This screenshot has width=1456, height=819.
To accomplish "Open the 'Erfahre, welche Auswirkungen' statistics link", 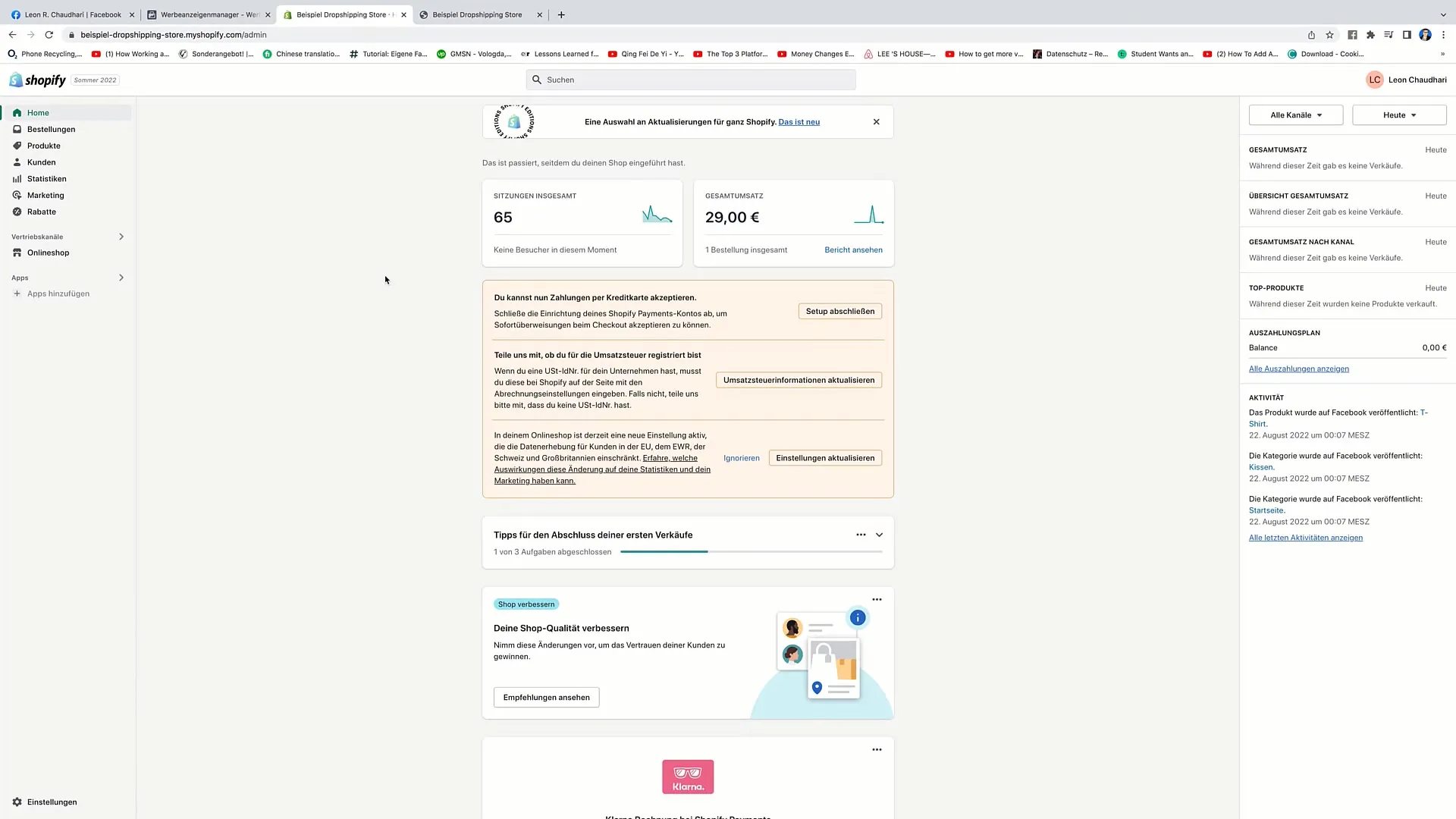I will (x=602, y=469).
